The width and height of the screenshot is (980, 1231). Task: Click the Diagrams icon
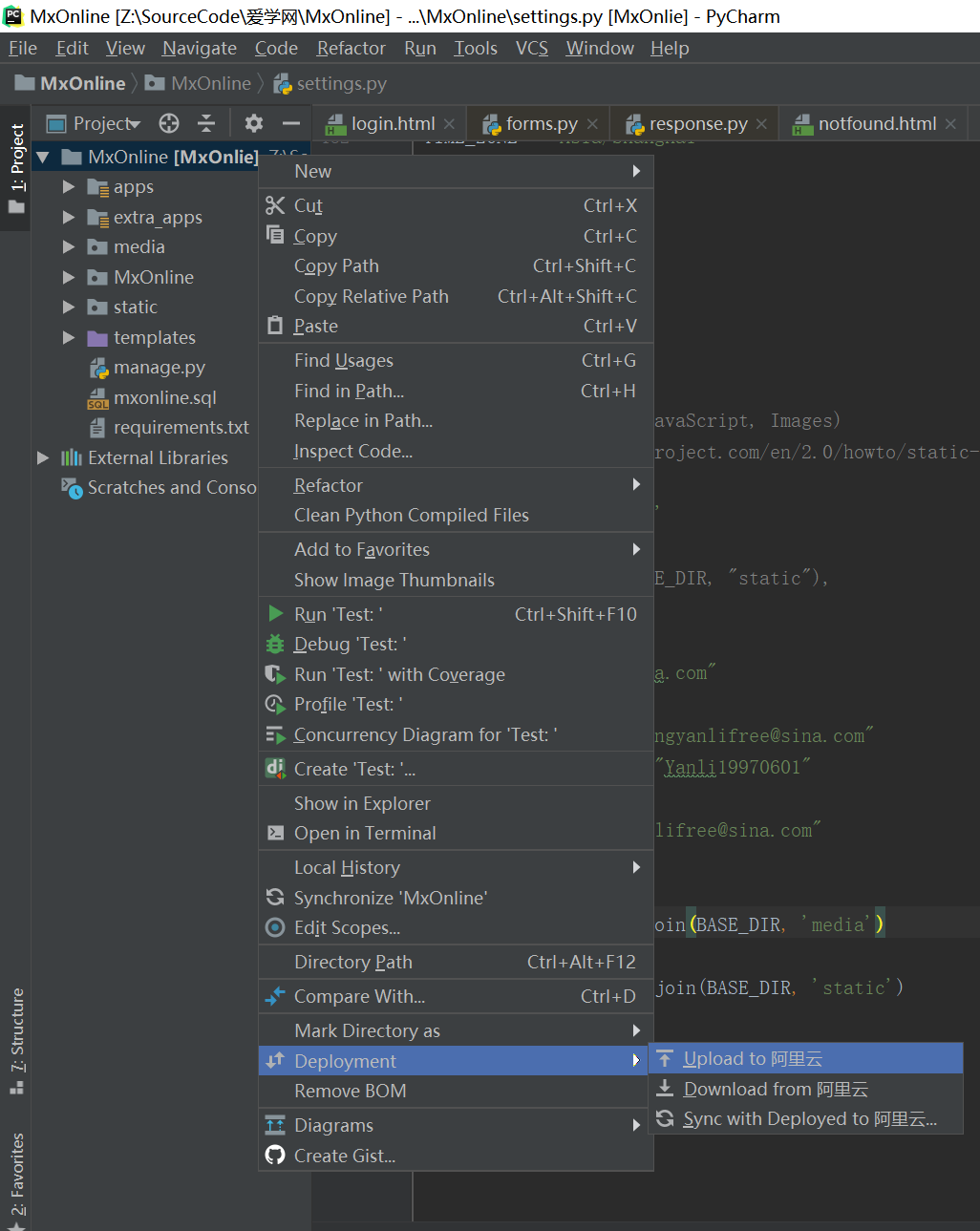[275, 1125]
